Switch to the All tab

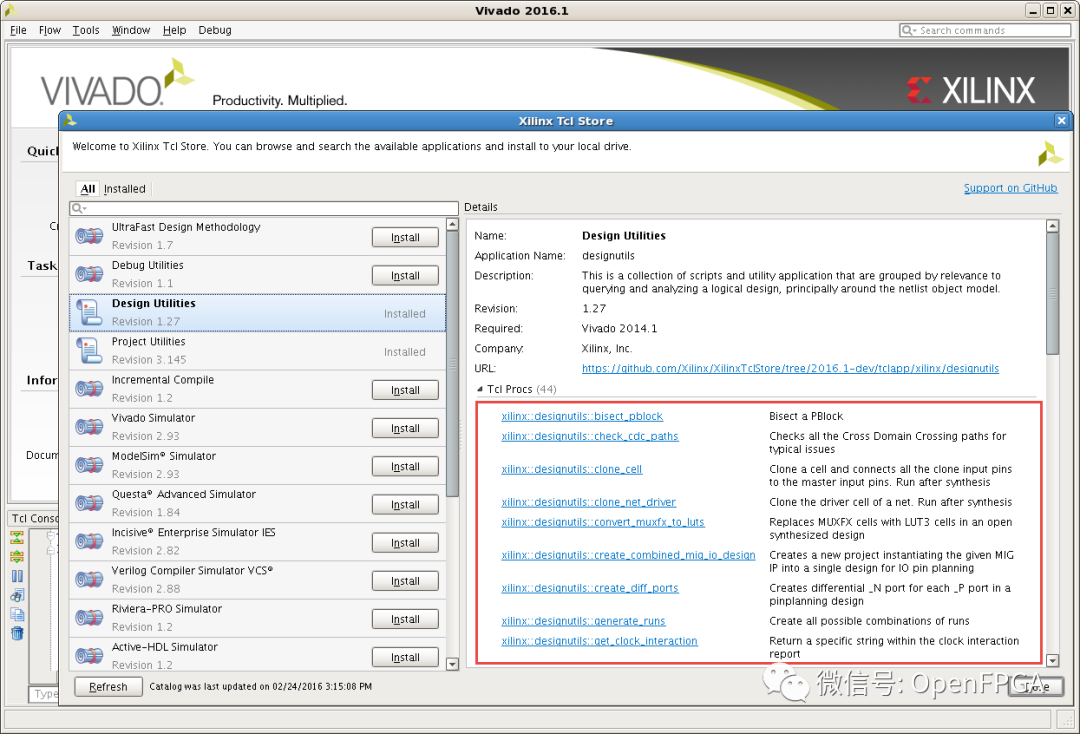click(87, 189)
